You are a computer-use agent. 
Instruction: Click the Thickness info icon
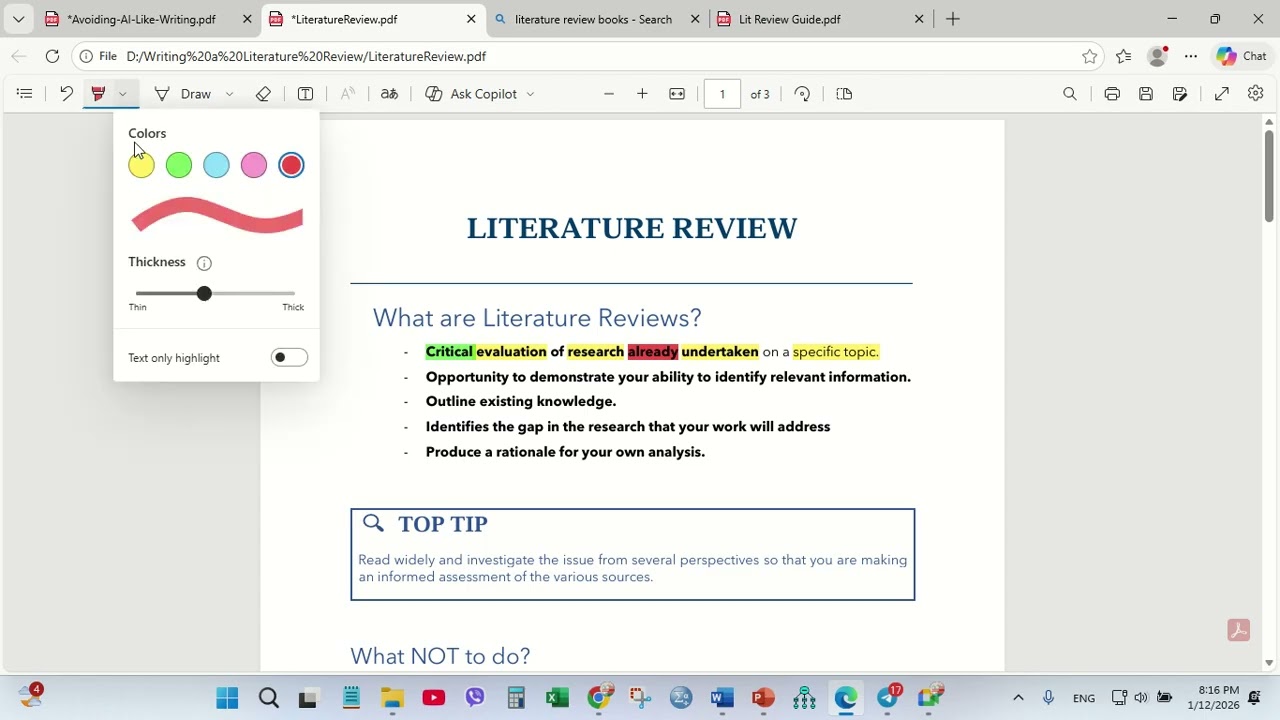pyautogui.click(x=204, y=263)
